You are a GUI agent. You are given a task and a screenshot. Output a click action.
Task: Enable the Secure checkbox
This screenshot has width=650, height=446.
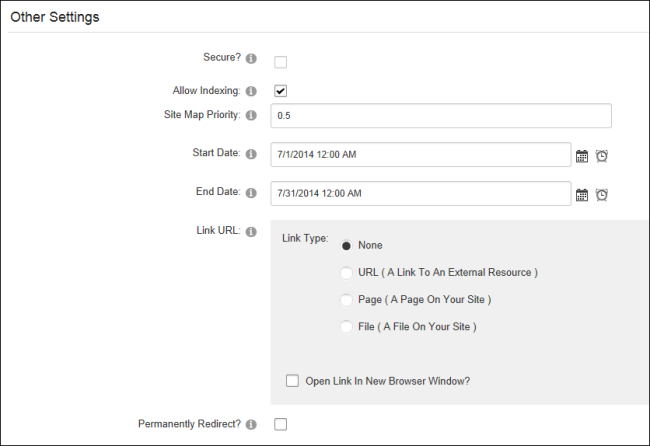click(x=281, y=62)
